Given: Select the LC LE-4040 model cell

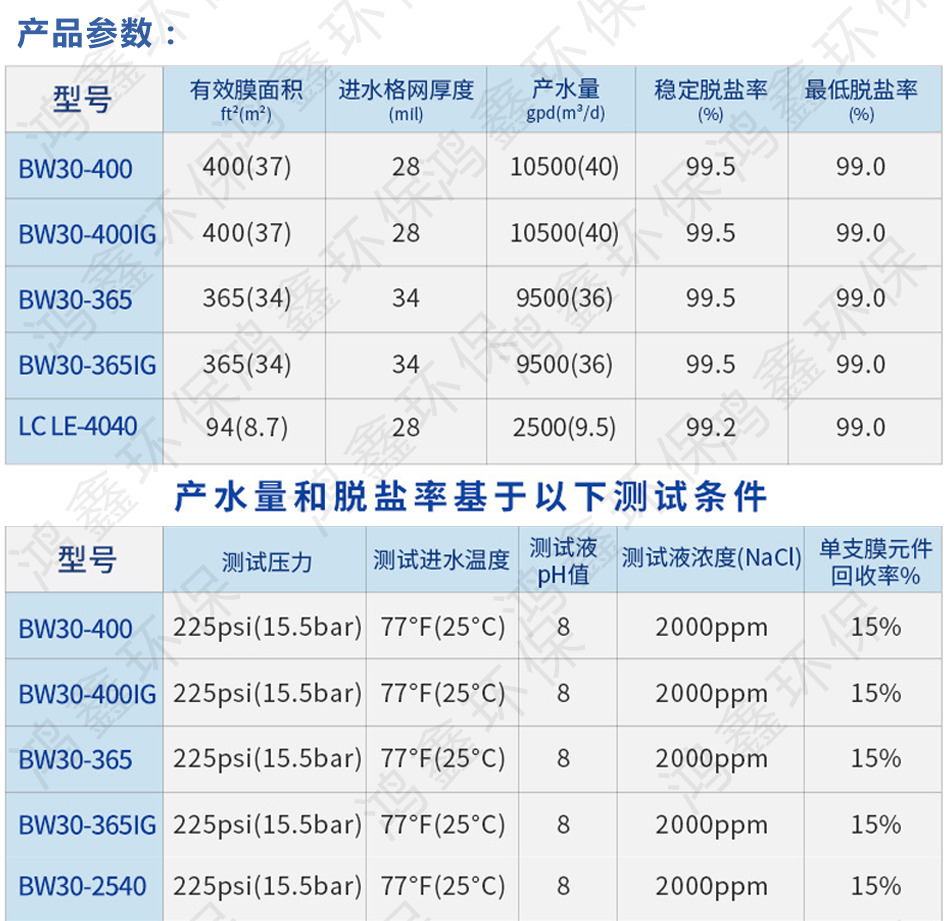Looking at the screenshot, I should [78, 427].
